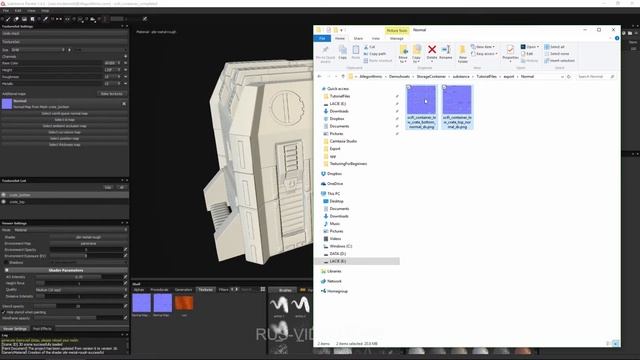
Task: Open Easy access dropdown in ribbon
Action: coord(484,53)
